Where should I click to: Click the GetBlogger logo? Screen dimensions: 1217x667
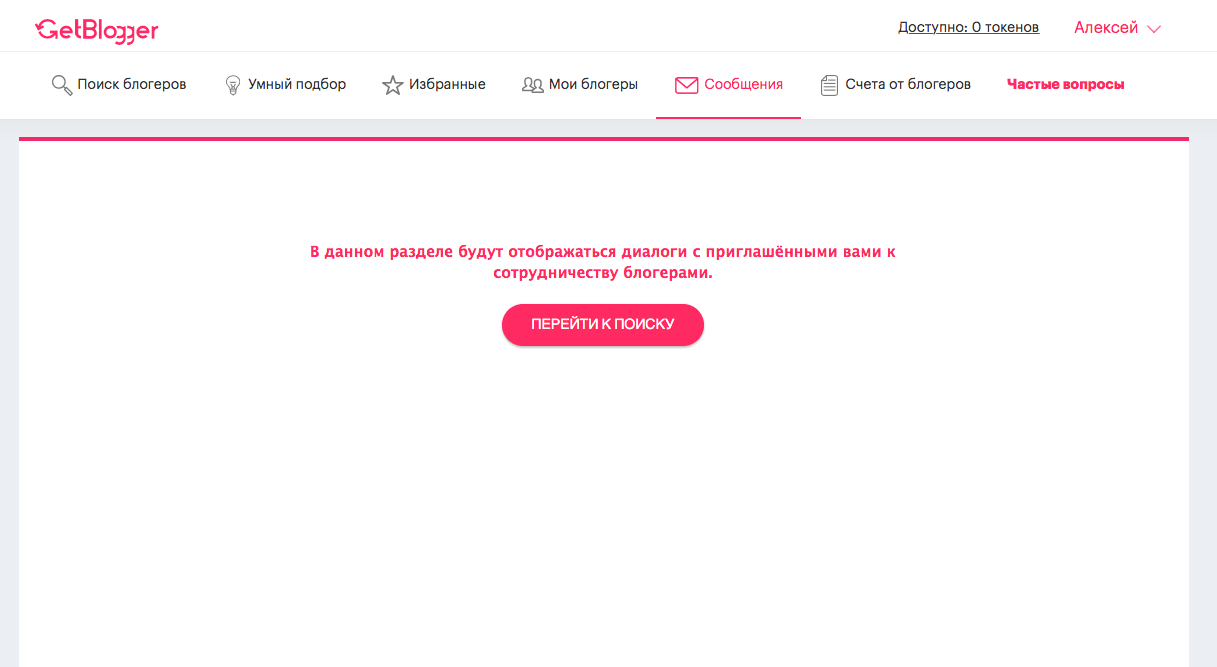[97, 30]
